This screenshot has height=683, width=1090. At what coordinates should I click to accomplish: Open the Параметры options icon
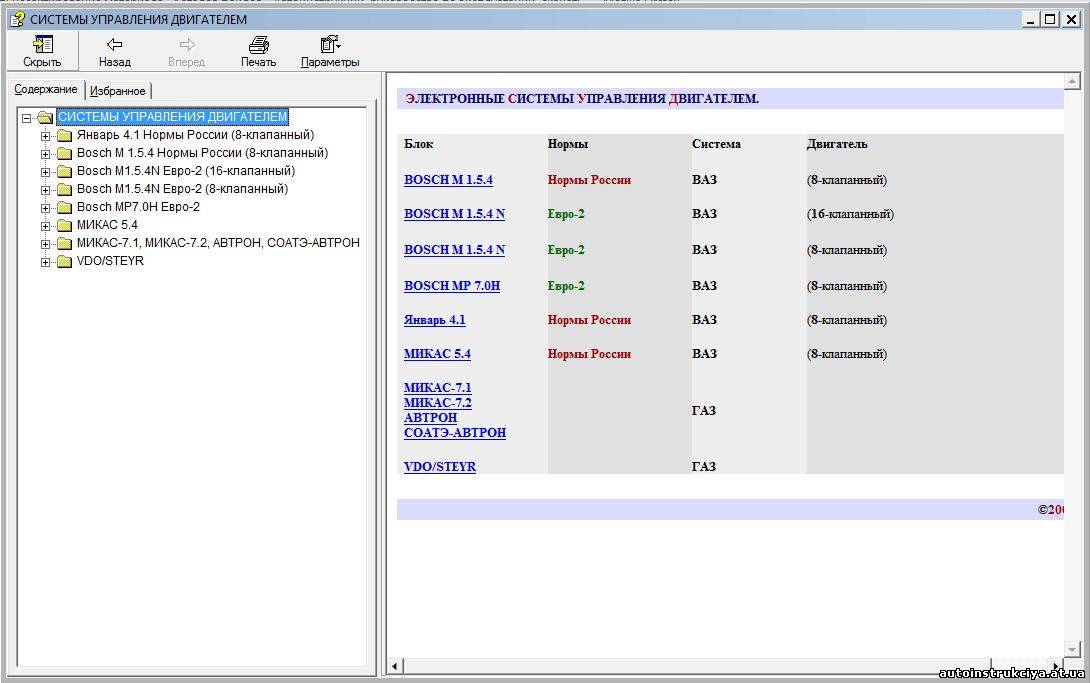330,45
